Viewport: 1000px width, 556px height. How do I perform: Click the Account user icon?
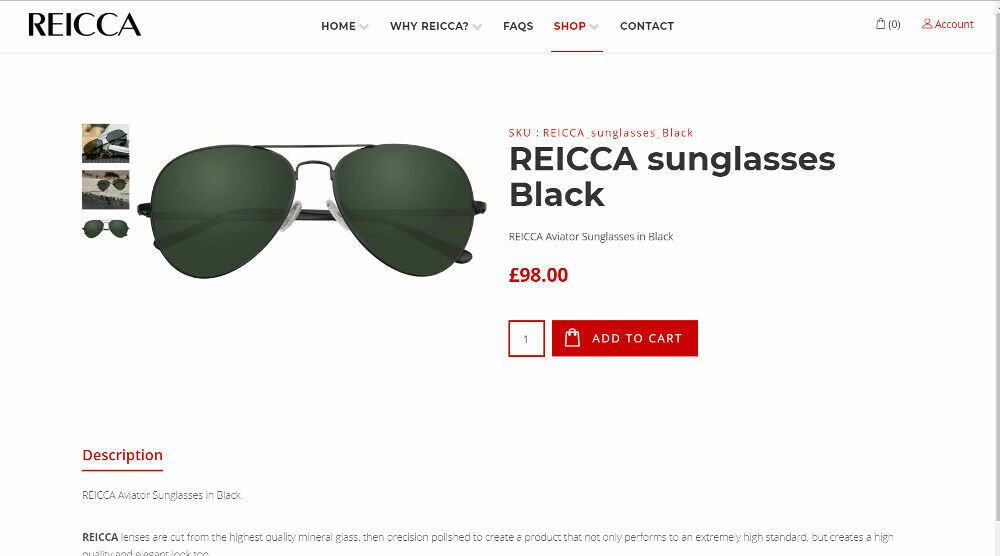pos(927,24)
